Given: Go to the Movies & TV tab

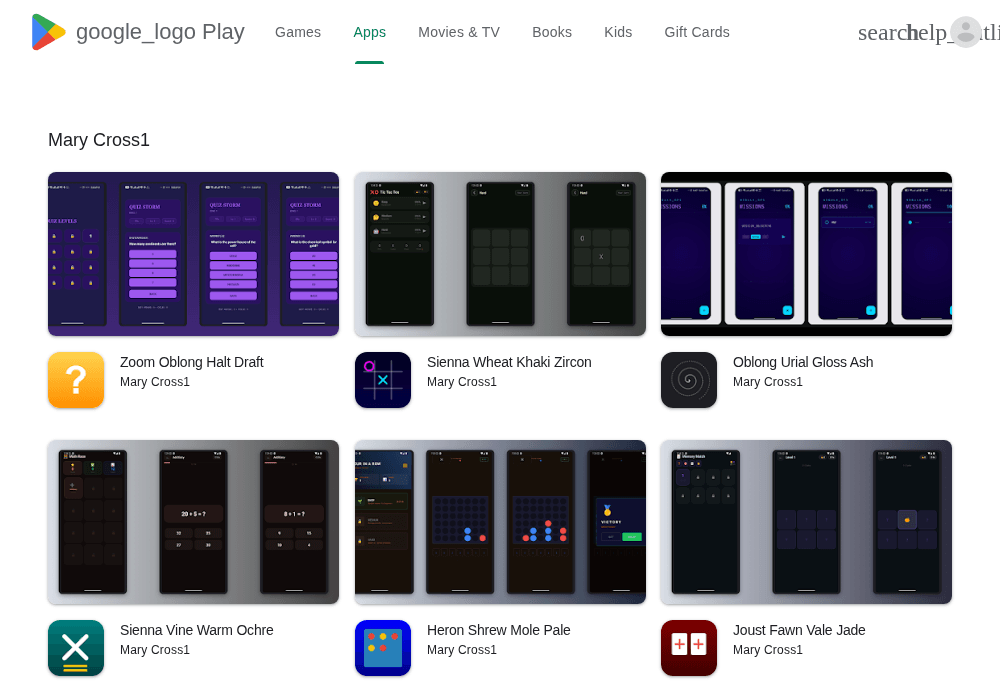Looking at the screenshot, I should (x=459, y=32).
